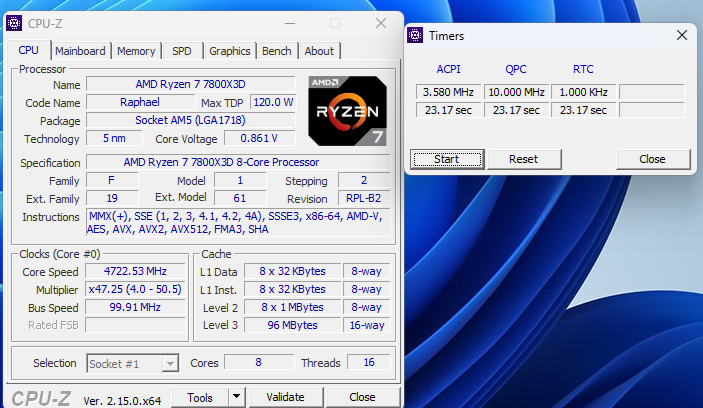Click the Tools button
703x408 pixels.
click(200, 397)
